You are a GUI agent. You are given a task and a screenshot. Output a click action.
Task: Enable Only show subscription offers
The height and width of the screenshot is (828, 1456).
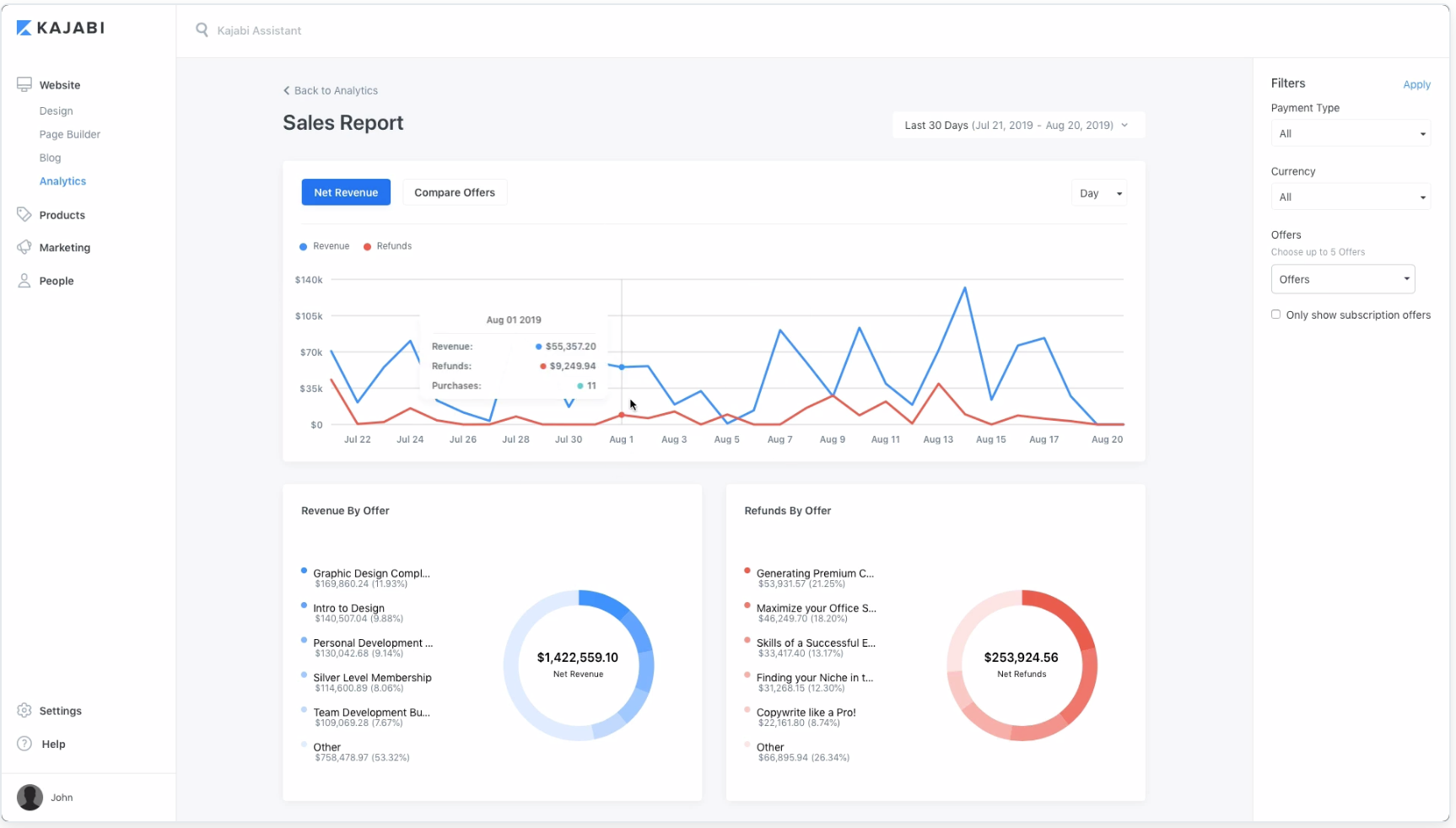(1276, 314)
